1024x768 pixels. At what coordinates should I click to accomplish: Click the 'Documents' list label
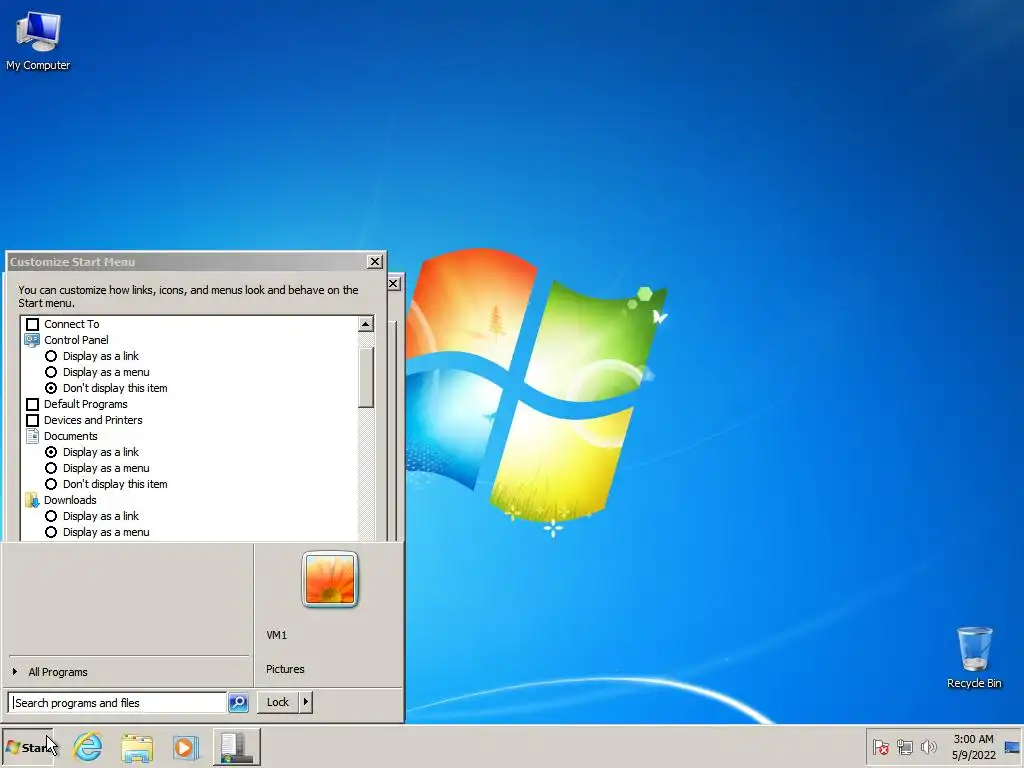pyautogui.click(x=71, y=436)
